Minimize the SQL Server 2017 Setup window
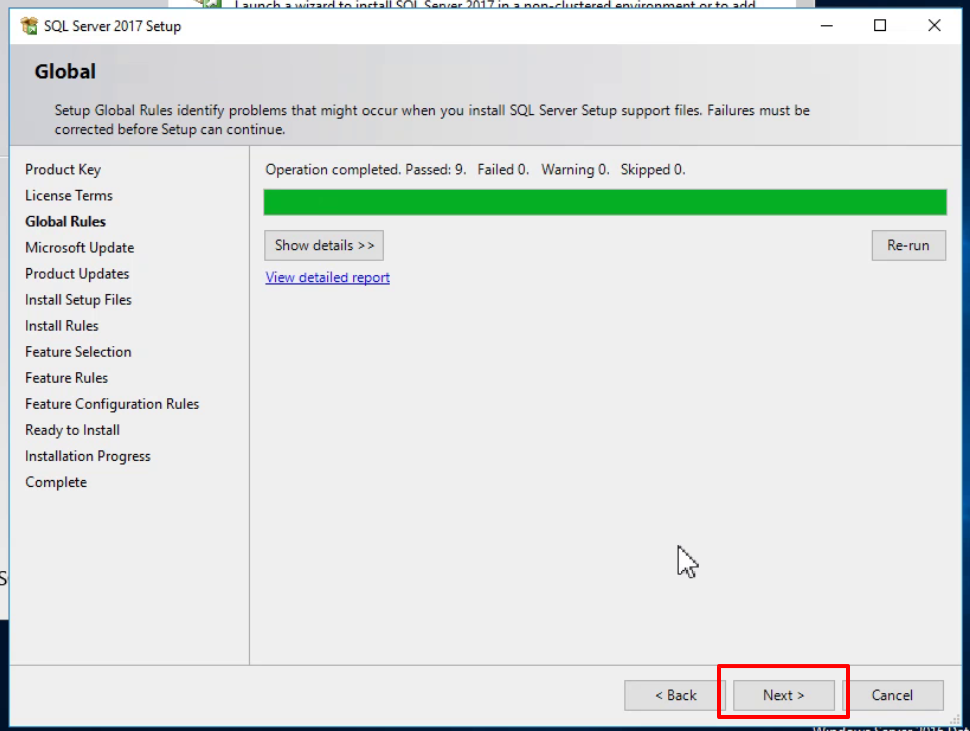Screen dimensions: 970x731 (826, 25)
